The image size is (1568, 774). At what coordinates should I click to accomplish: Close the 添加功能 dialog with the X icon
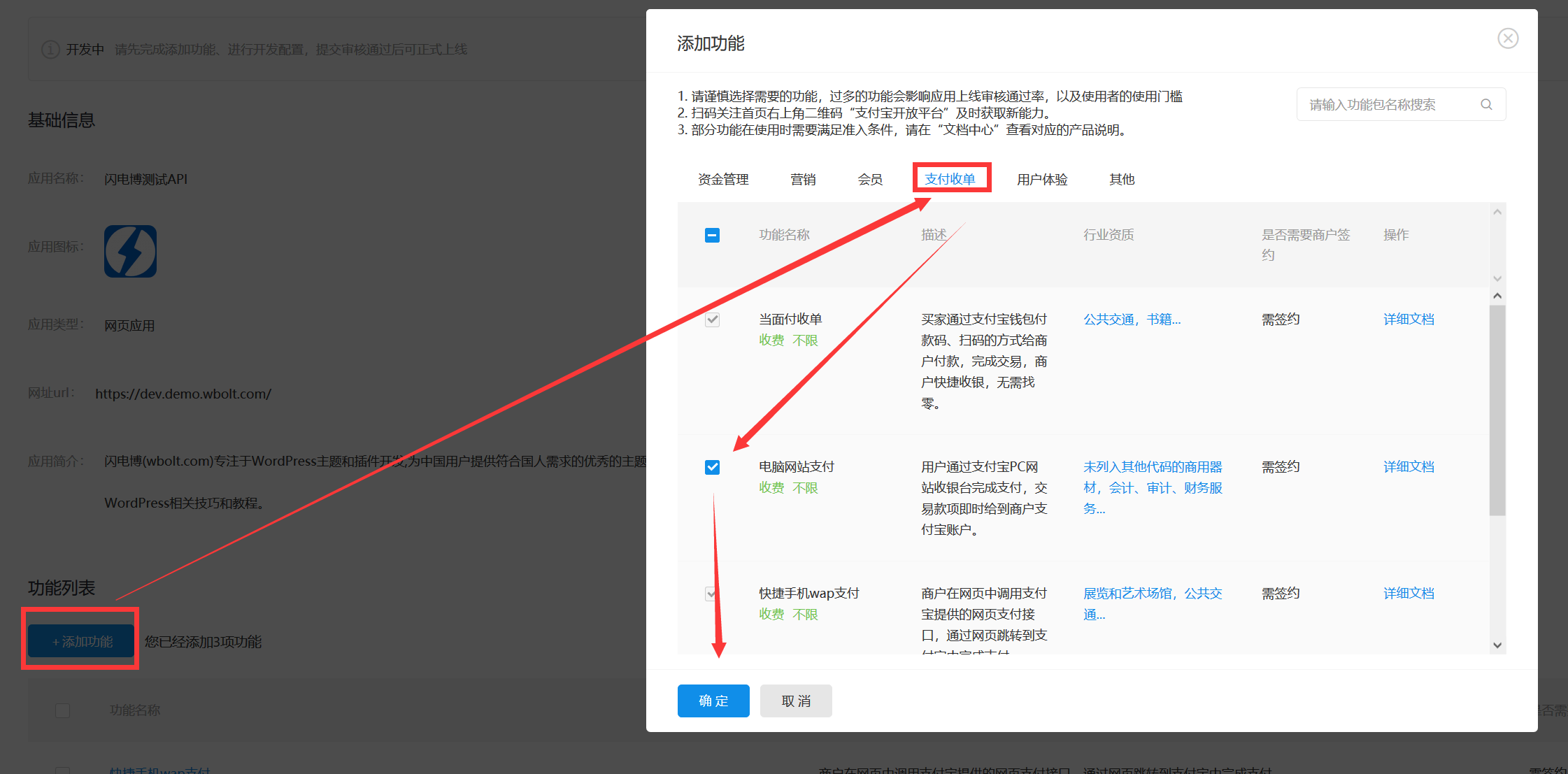point(1508,38)
